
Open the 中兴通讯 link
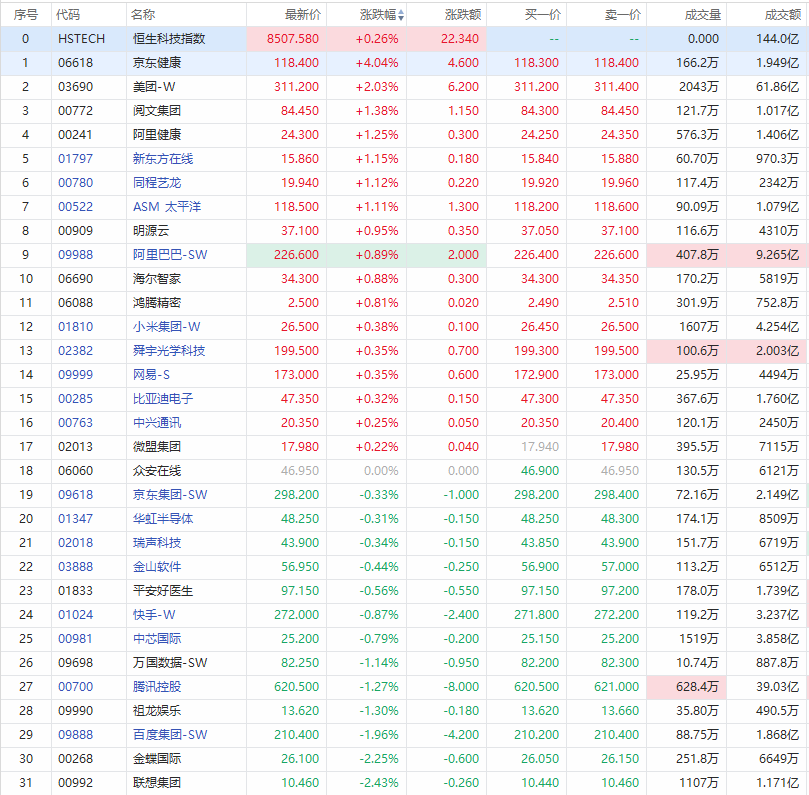click(x=157, y=423)
